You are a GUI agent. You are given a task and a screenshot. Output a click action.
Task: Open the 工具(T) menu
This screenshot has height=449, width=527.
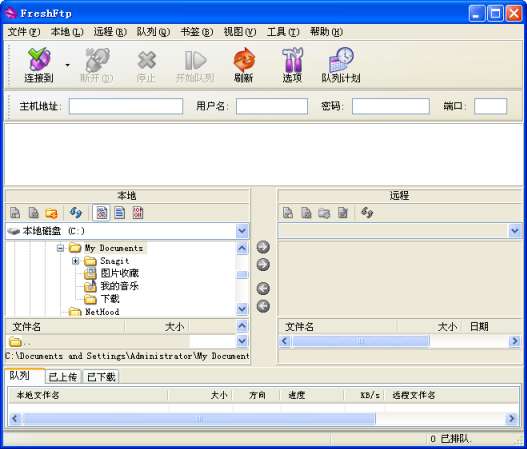tap(283, 32)
